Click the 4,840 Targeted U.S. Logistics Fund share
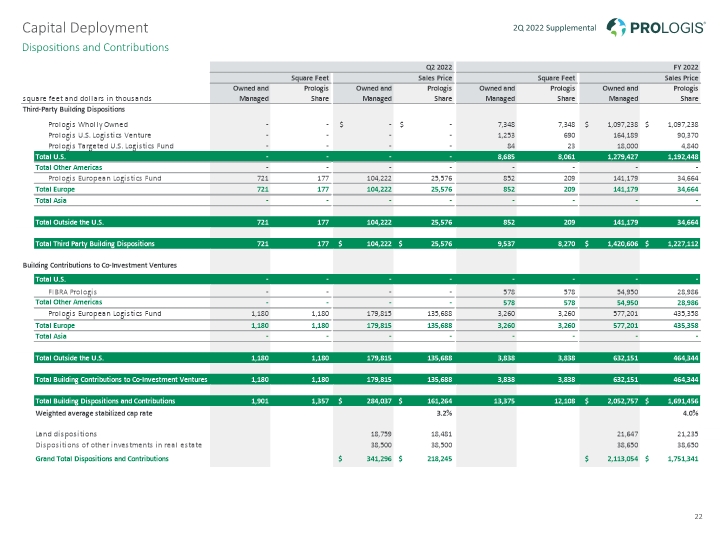Viewport: 720px width, 540px height. click(689, 146)
